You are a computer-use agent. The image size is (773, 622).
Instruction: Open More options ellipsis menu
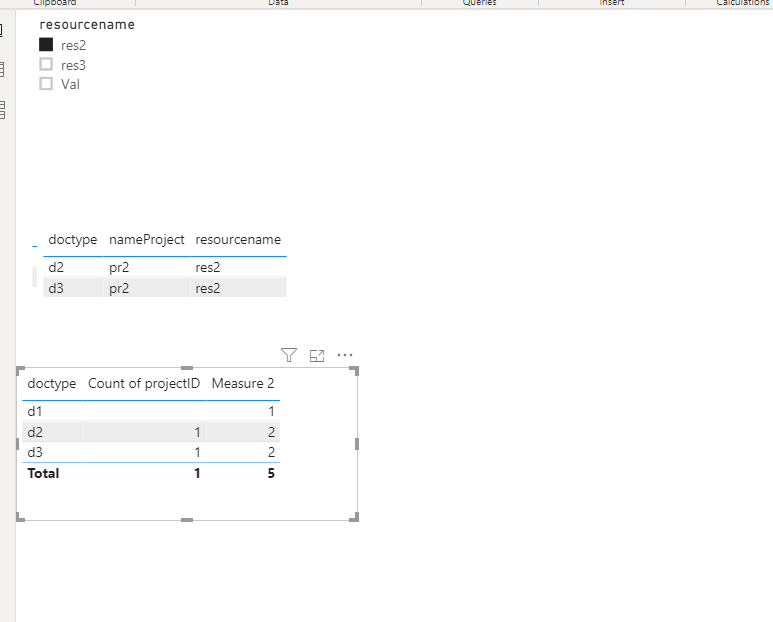[345, 355]
